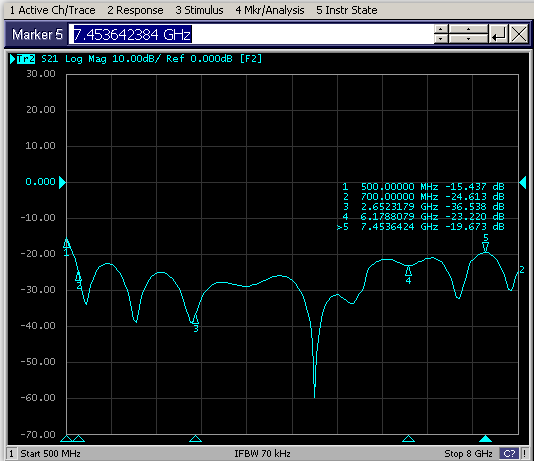Screen dimensions: 534x461
Task: Click the Marker 5 frequency entry field
Action: 251,34
